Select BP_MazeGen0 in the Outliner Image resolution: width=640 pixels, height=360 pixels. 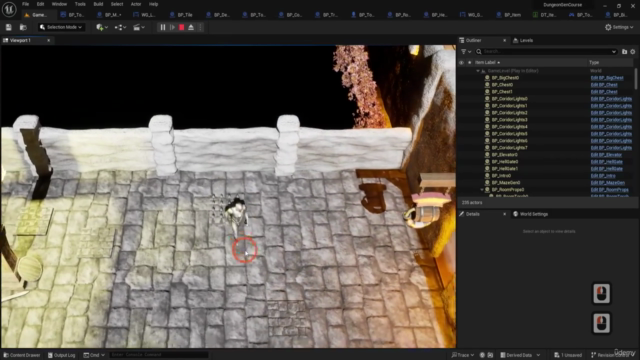point(506,182)
